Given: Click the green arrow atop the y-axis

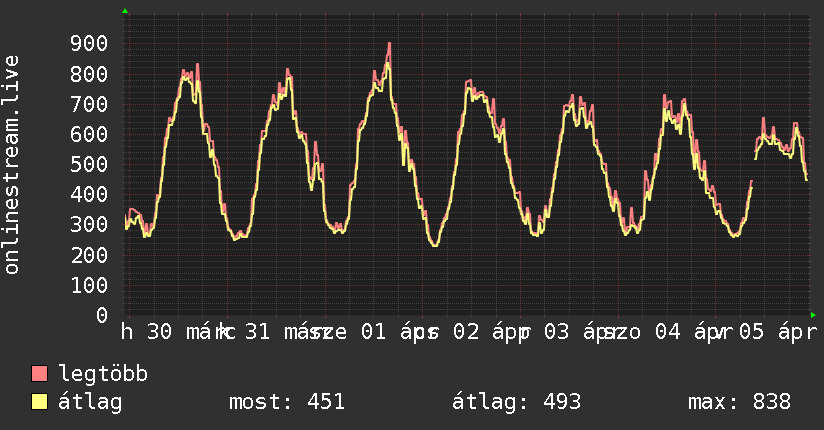Looking at the screenshot, I should tap(125, 11).
